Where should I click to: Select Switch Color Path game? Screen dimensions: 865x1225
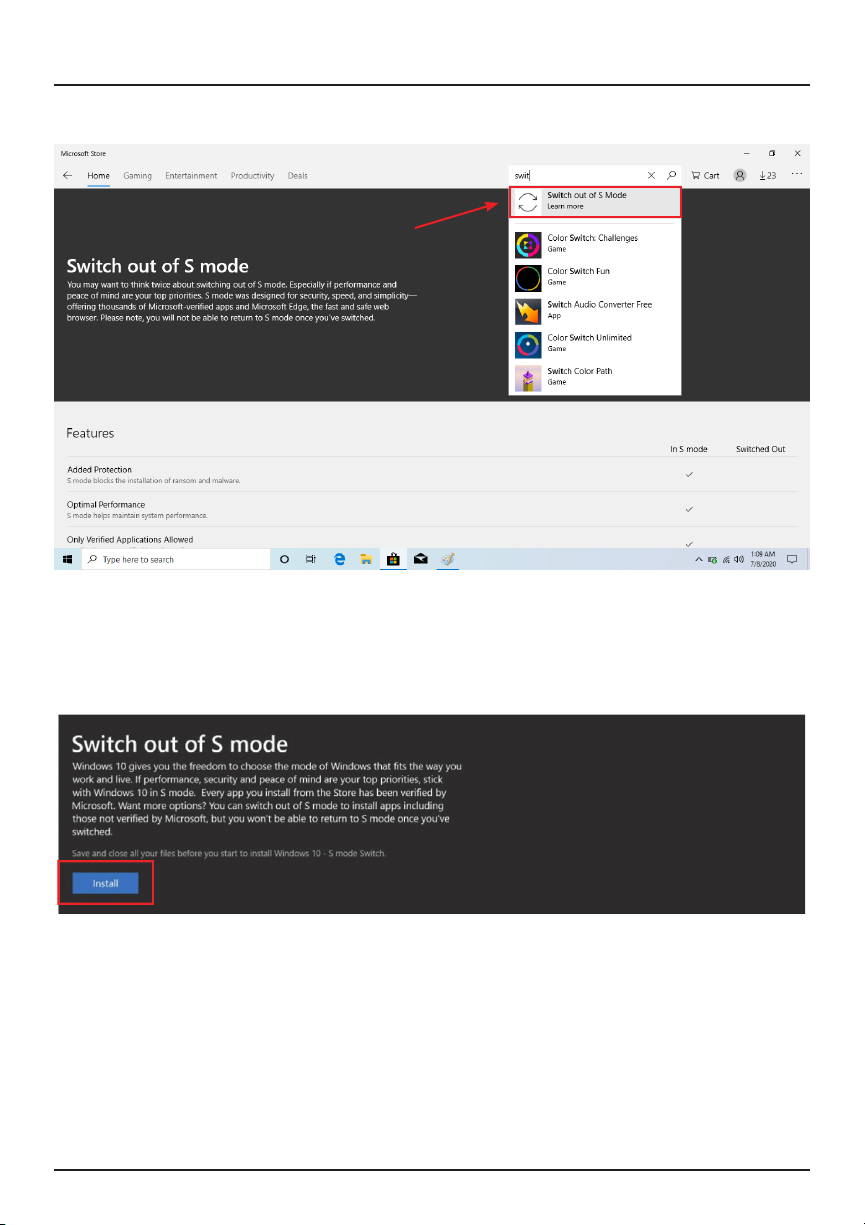pos(595,376)
